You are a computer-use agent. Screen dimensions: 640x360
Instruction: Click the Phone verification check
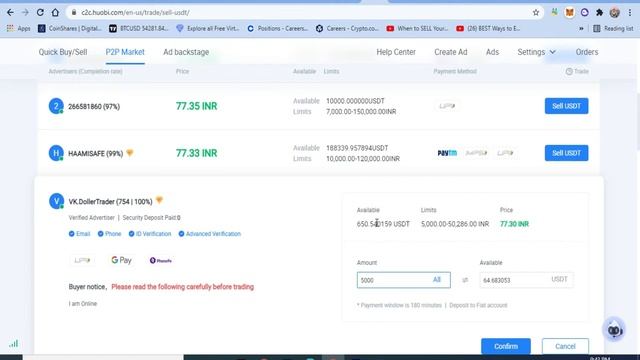point(109,234)
